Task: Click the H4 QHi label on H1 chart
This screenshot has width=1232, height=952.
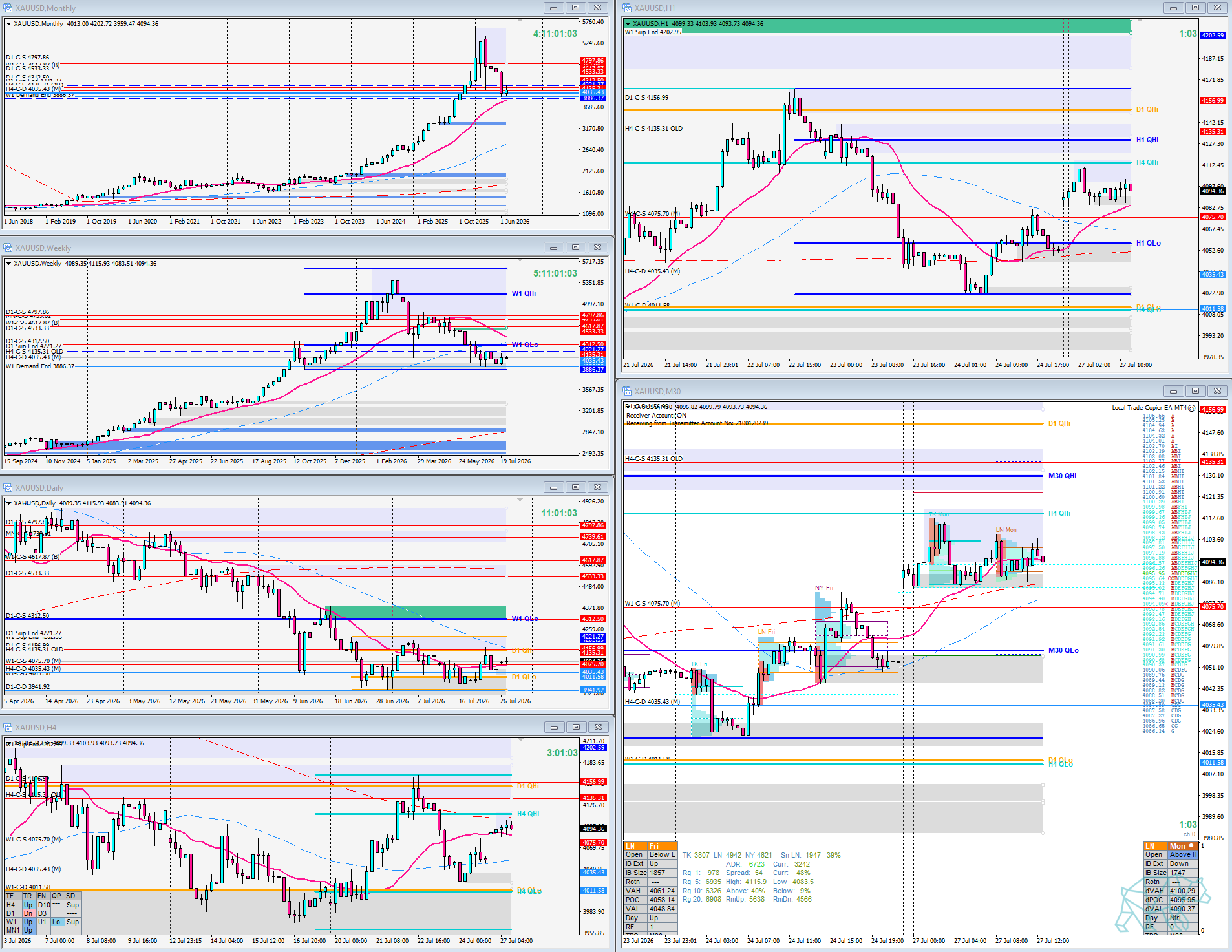Action: coord(1147,162)
